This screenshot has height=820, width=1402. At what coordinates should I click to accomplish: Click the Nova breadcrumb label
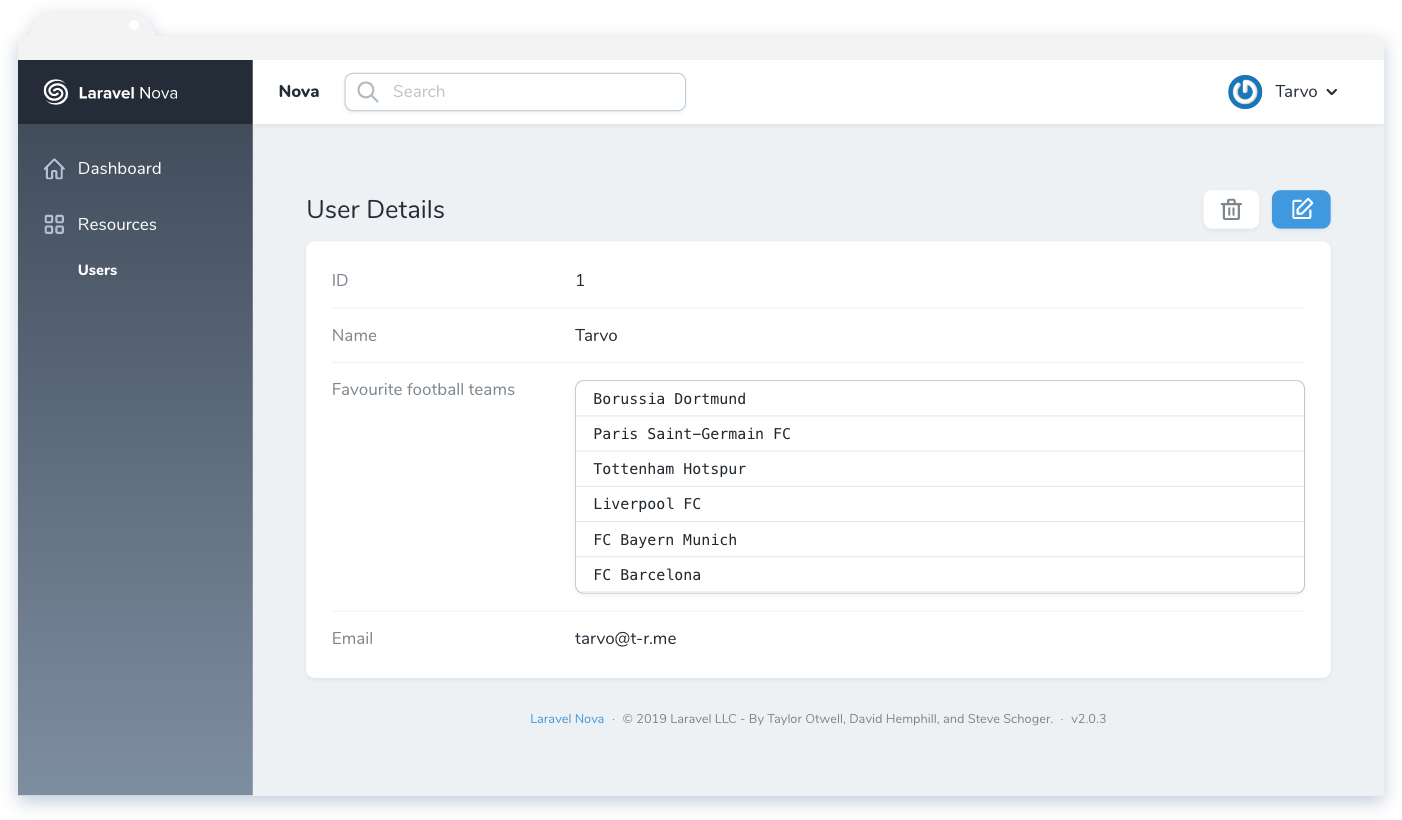tap(299, 91)
